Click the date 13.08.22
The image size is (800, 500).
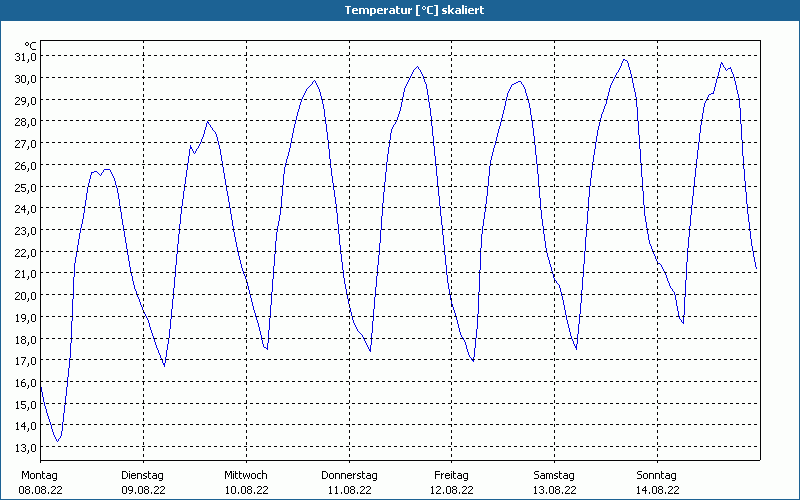(x=555, y=491)
